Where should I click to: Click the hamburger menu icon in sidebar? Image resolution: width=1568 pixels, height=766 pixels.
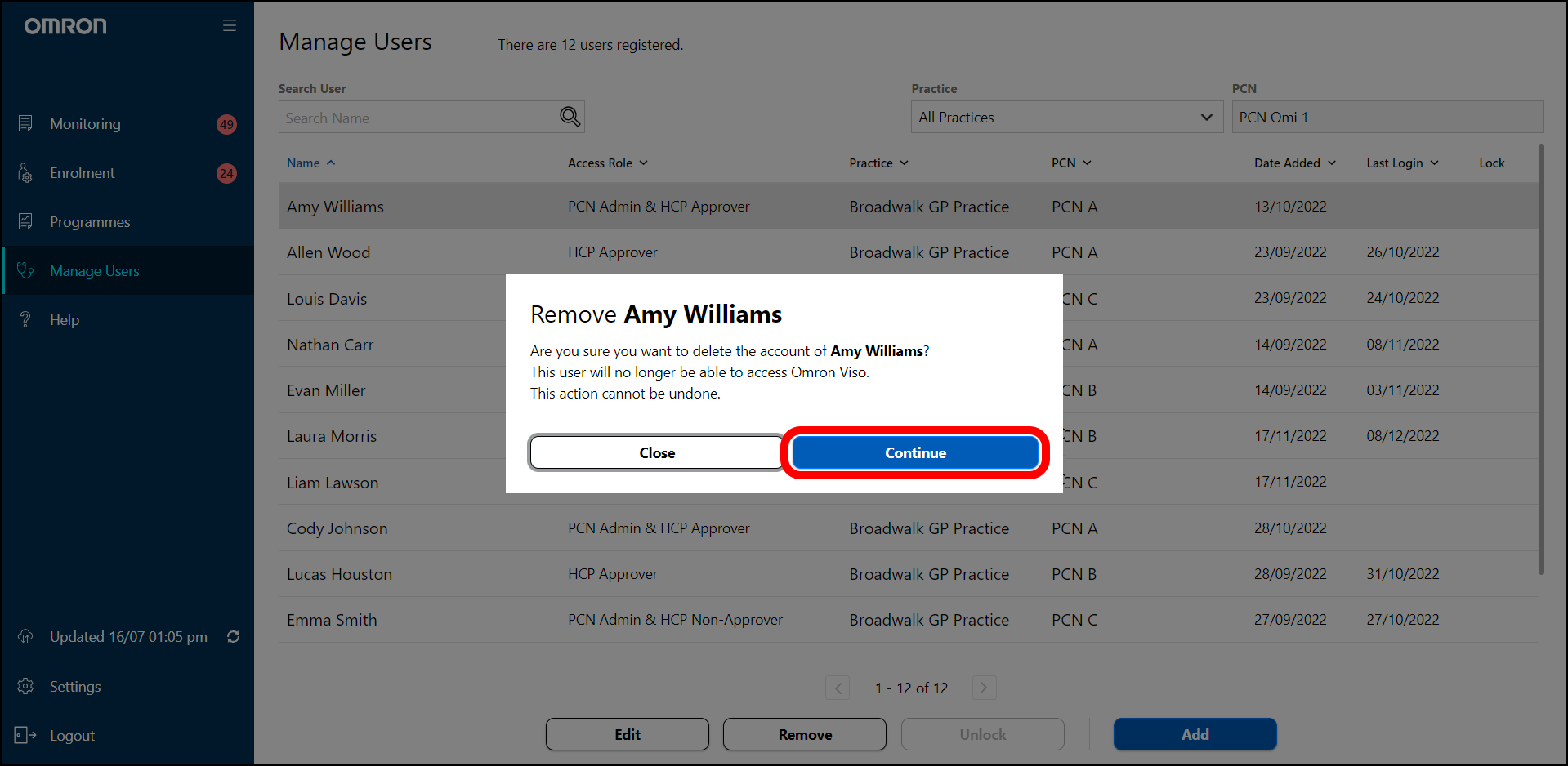(230, 26)
